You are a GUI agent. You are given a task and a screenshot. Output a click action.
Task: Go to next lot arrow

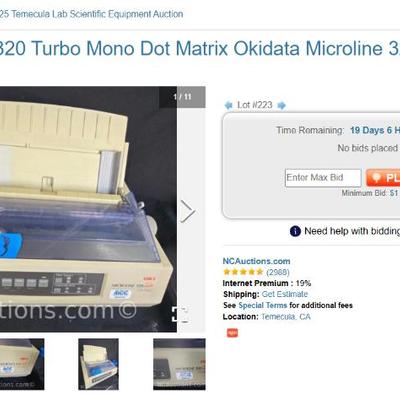[x=282, y=105]
